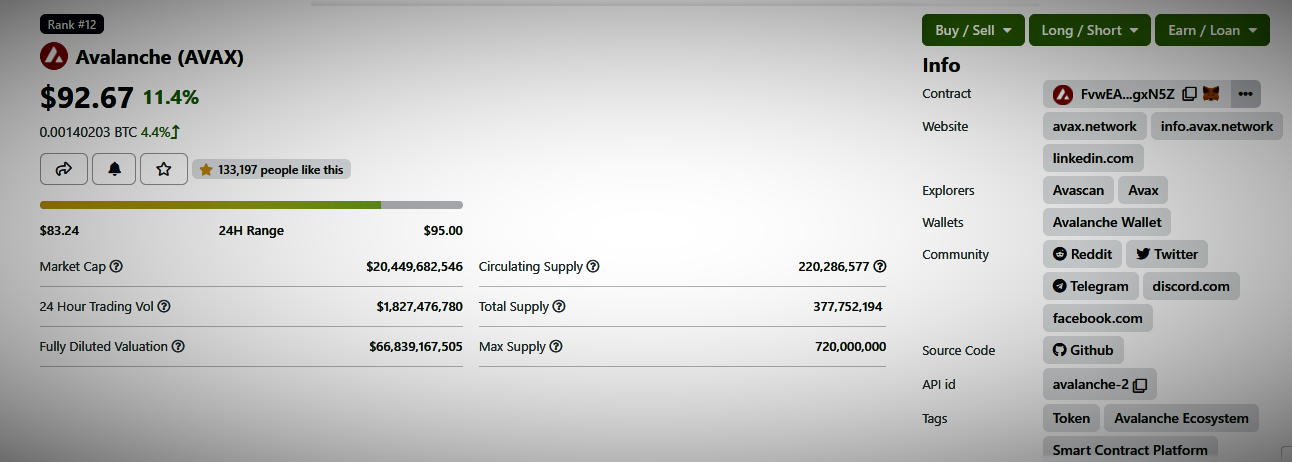The image size is (1292, 462).
Task: Select the Avalanche Ecosystem tag
Action: point(1181,418)
